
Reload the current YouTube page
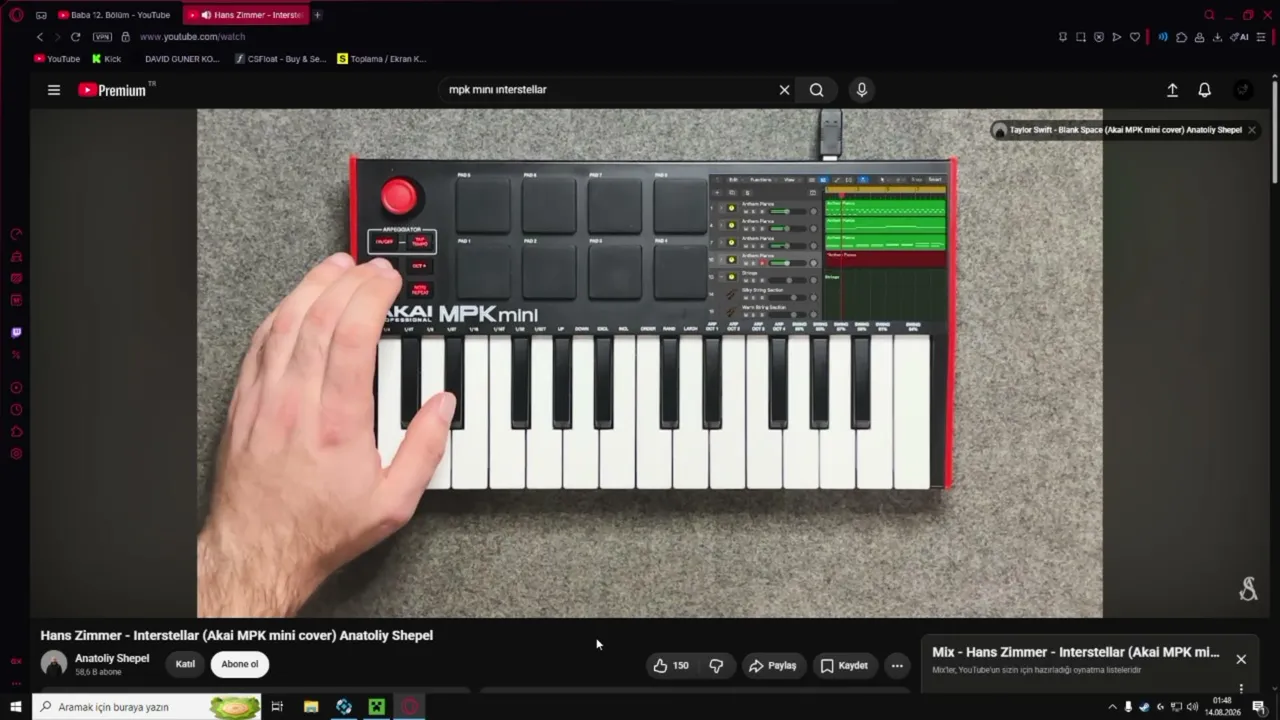(x=75, y=37)
